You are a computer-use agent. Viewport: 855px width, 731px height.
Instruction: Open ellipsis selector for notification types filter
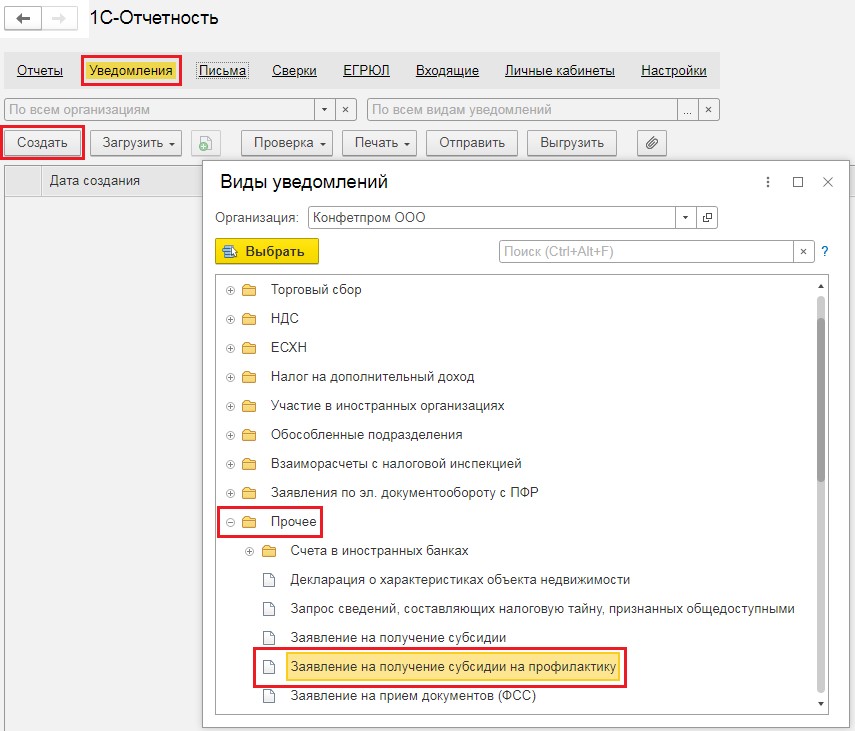pyautogui.click(x=687, y=110)
